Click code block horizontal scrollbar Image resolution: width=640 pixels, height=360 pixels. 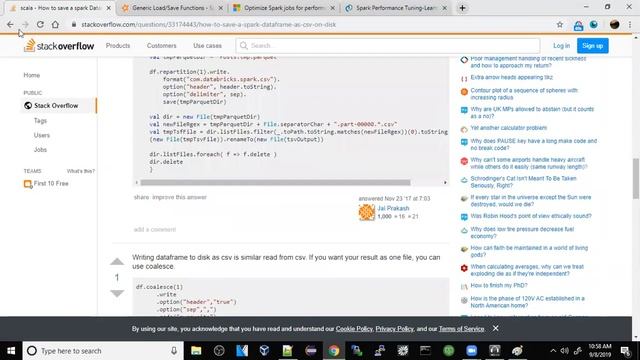276,182
